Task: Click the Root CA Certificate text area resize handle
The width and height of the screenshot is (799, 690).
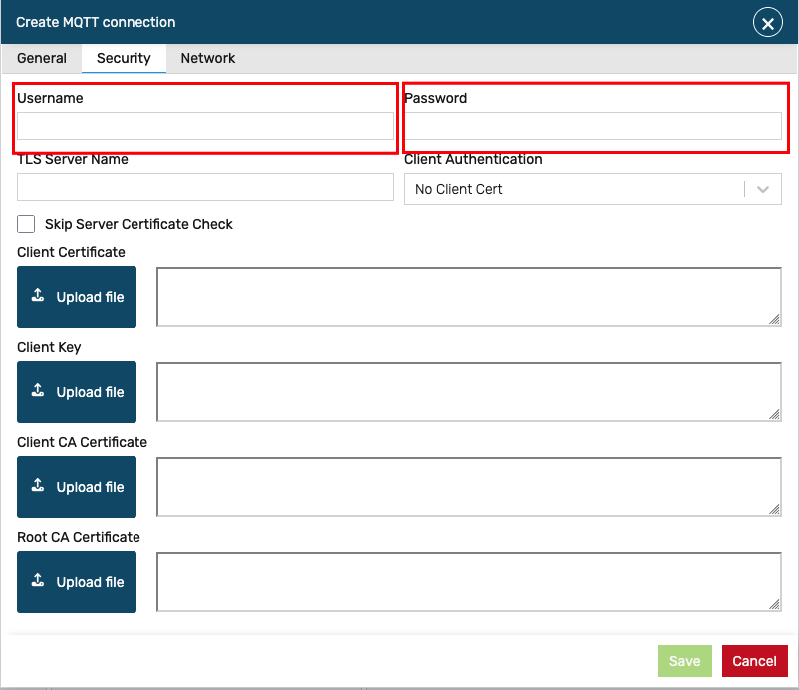Action: click(775, 604)
